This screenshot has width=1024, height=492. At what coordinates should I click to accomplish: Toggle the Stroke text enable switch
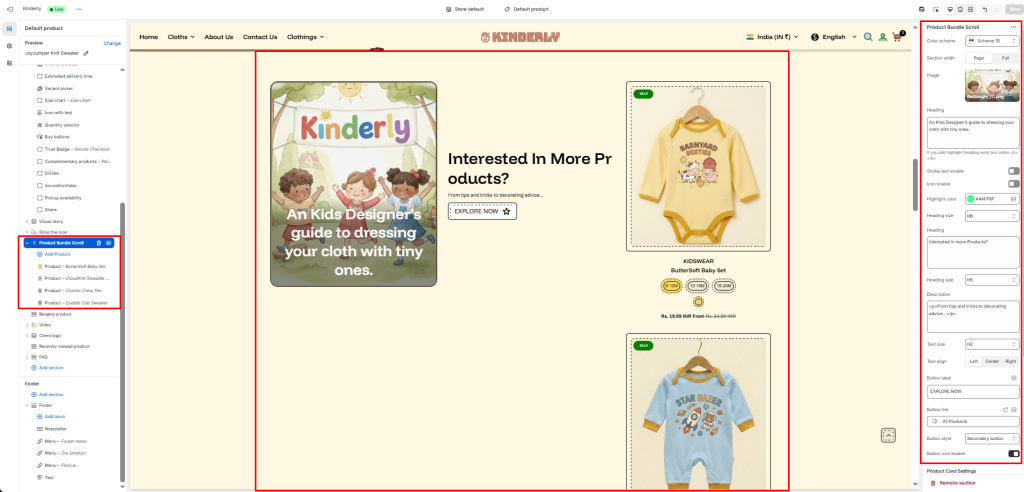coord(1013,171)
